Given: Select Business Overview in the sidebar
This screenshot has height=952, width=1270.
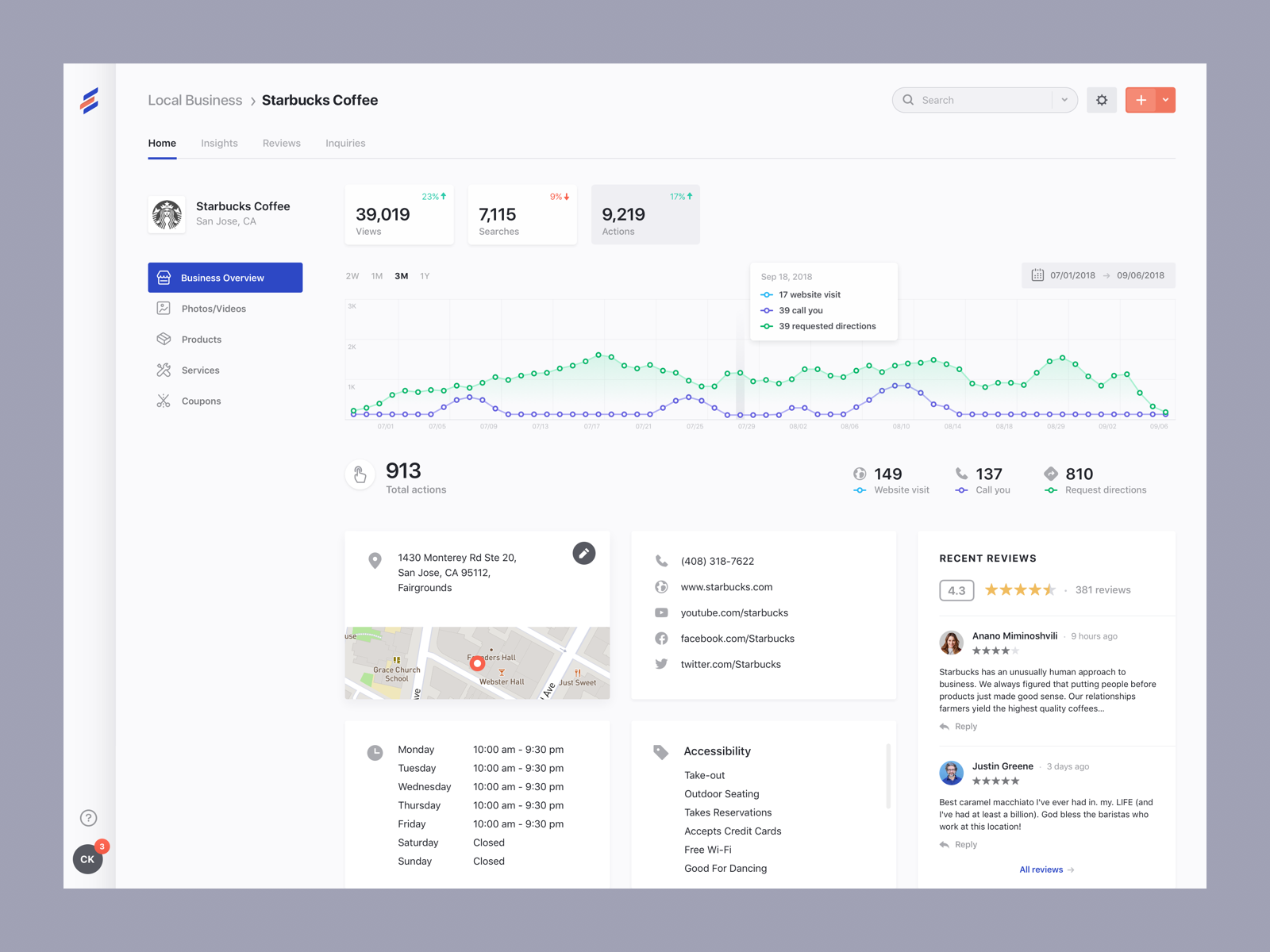Looking at the screenshot, I should click(x=225, y=278).
